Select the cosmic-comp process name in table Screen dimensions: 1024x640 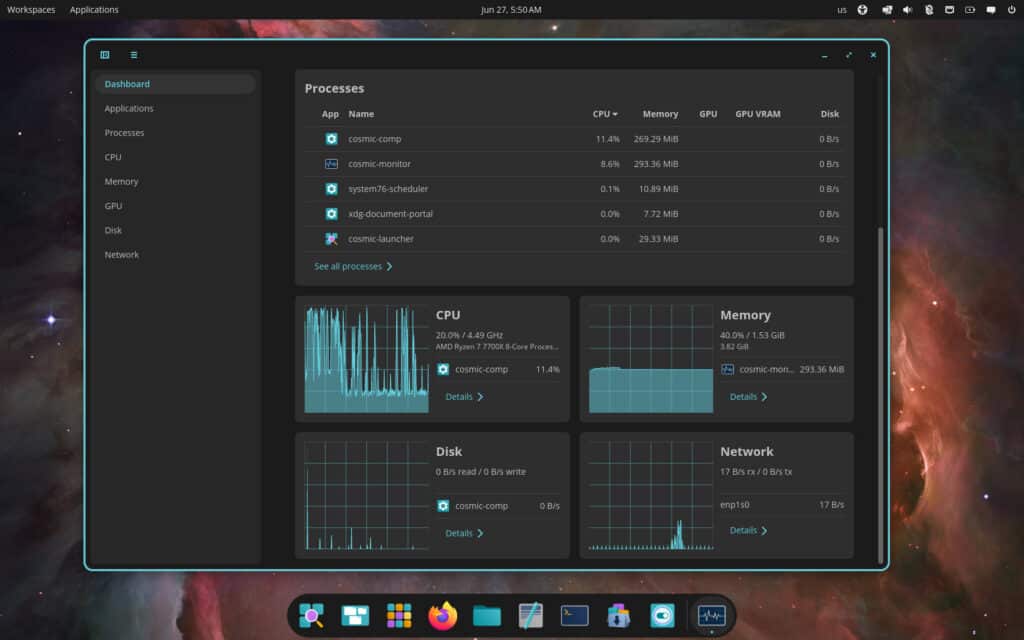click(375, 139)
